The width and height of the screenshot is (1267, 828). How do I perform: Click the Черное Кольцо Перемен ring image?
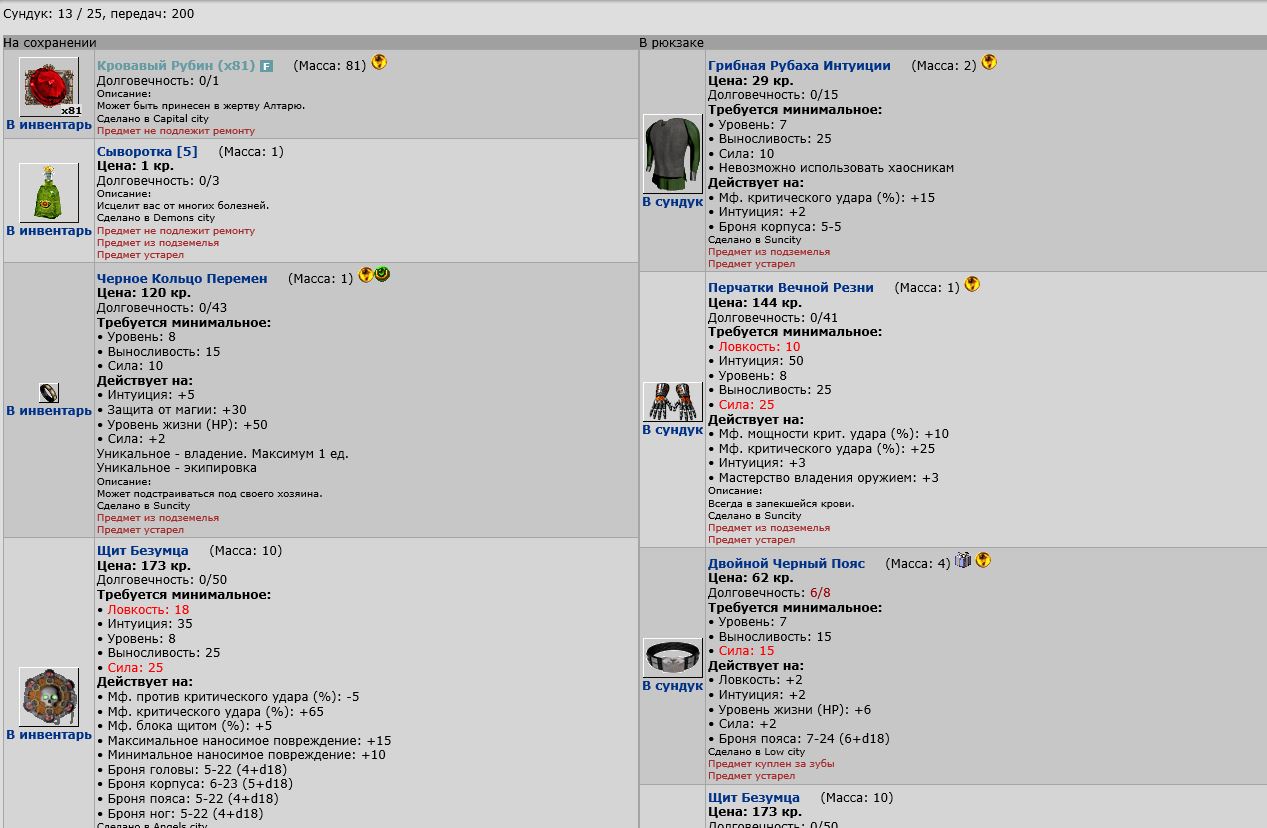[x=49, y=392]
